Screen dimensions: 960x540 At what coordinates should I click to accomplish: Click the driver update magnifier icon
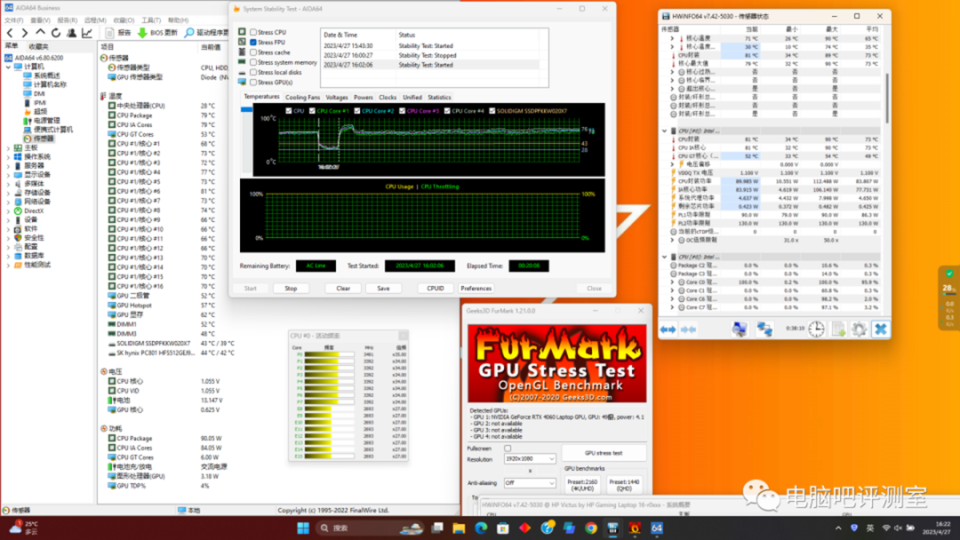[x=190, y=33]
